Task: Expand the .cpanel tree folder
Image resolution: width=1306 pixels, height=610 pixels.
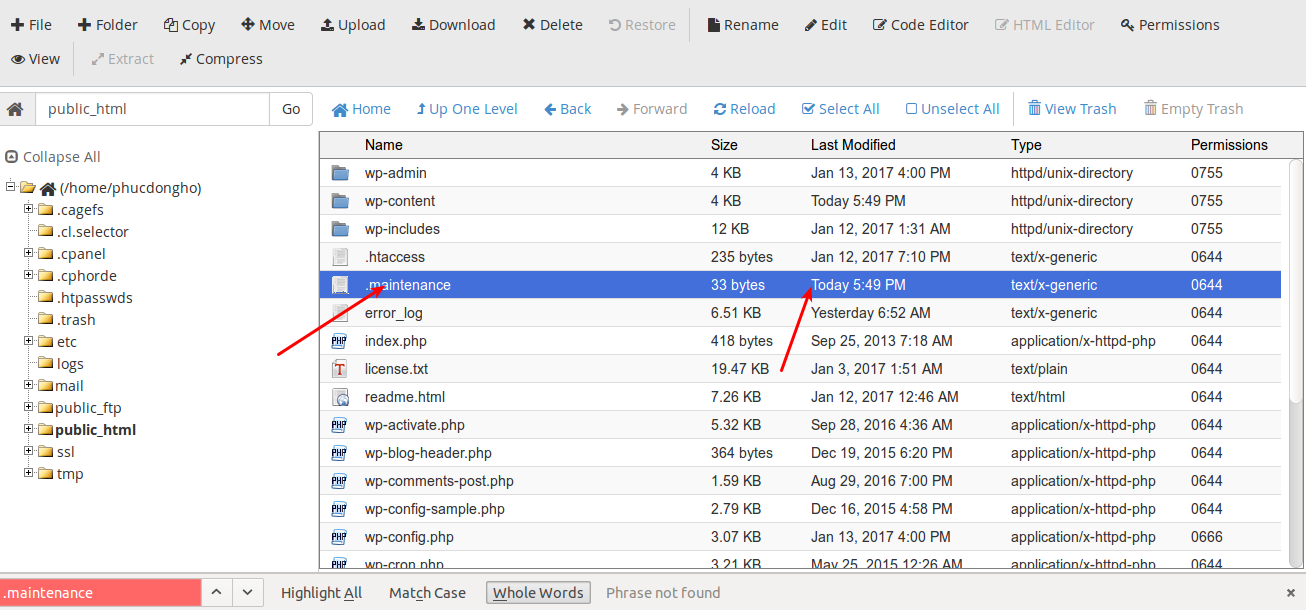Action: point(29,254)
